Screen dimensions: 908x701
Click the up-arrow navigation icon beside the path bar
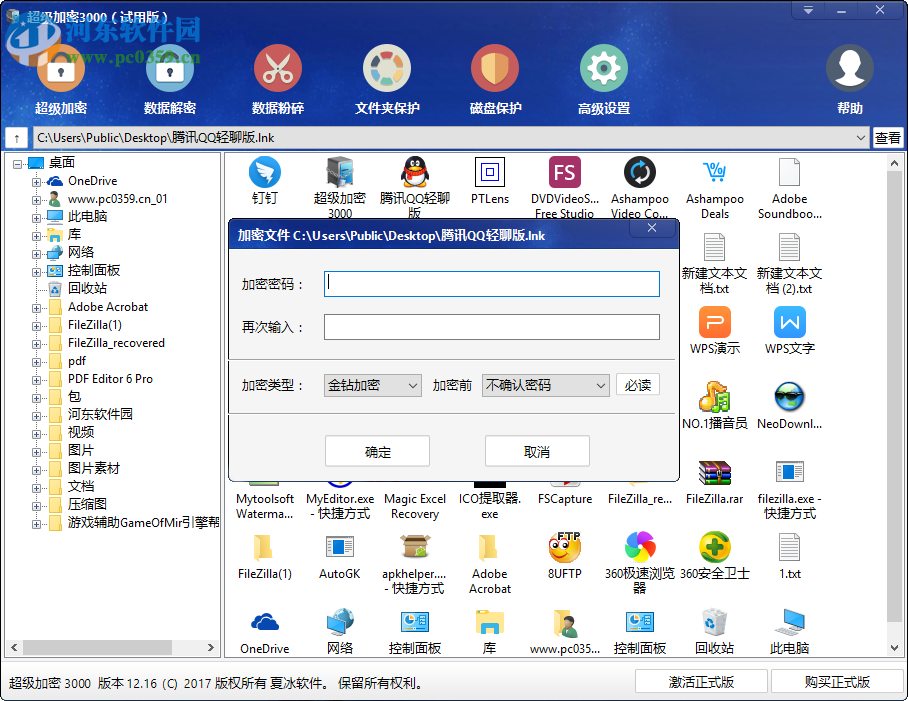17,137
